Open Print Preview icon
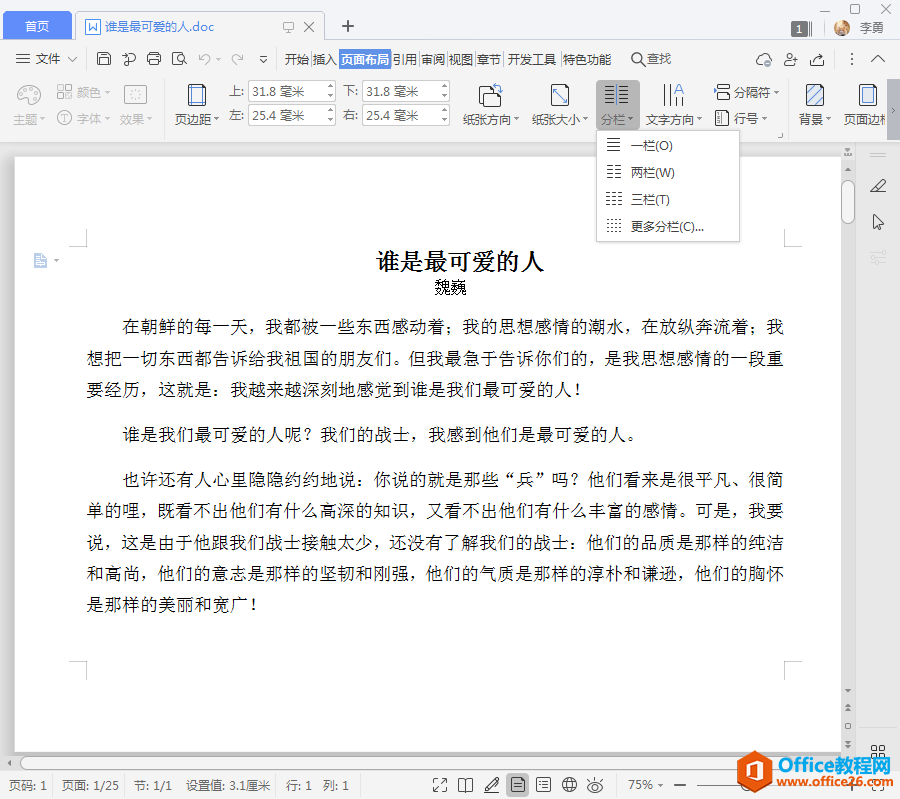Screen dimensions: 900x799 [x=179, y=59]
